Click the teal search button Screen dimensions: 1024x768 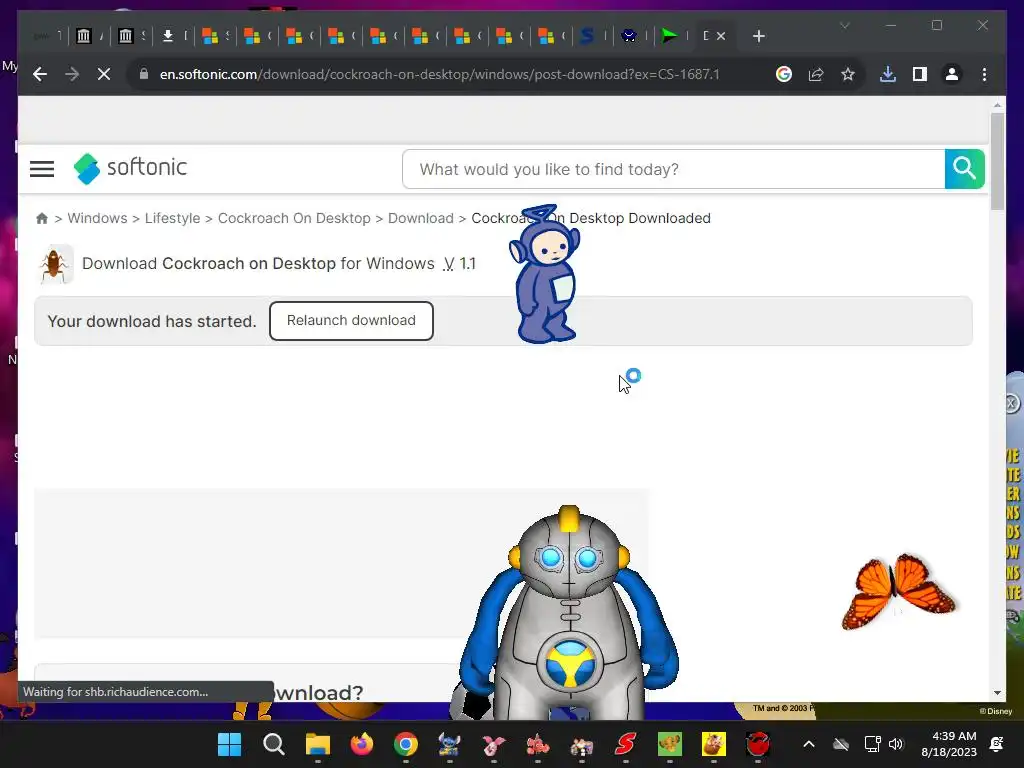coord(965,169)
